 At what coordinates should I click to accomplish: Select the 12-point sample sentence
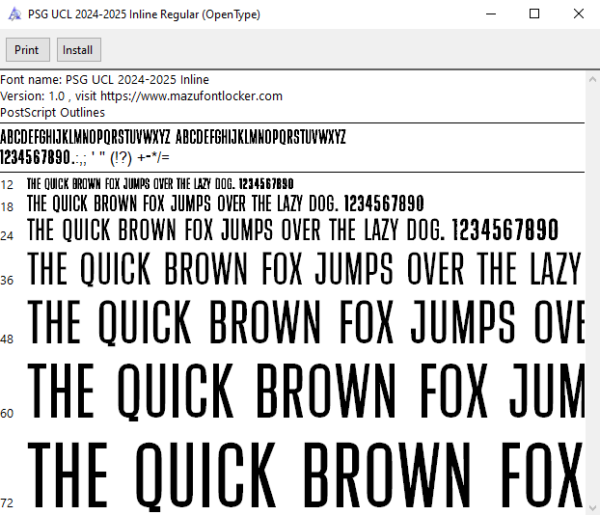[x=160, y=184]
